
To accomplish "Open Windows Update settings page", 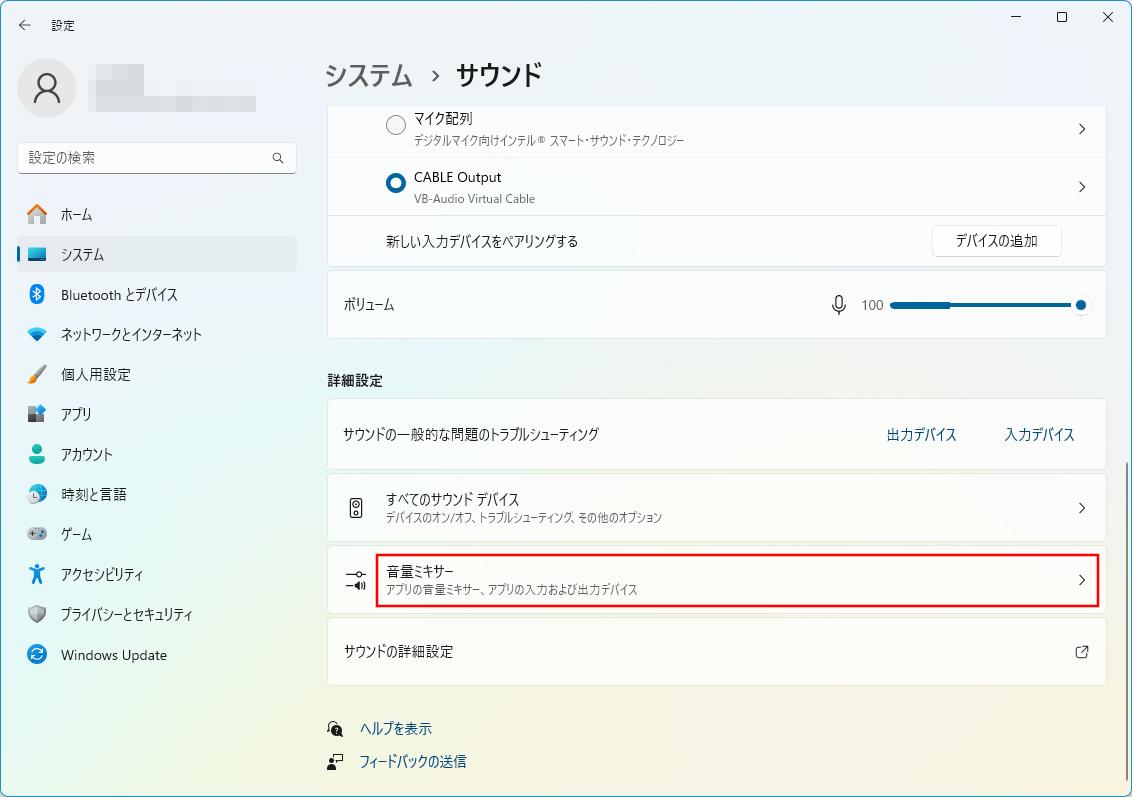I will click(157, 655).
